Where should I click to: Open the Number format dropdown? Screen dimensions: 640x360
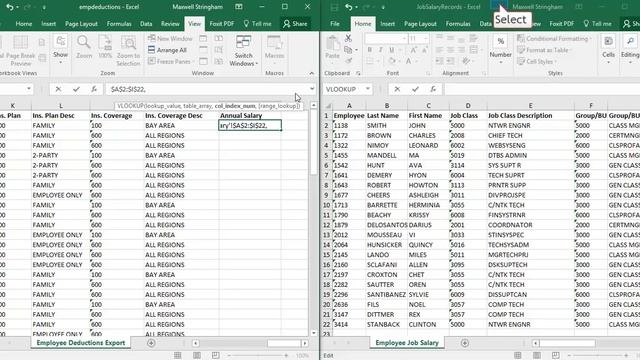tap(500, 49)
